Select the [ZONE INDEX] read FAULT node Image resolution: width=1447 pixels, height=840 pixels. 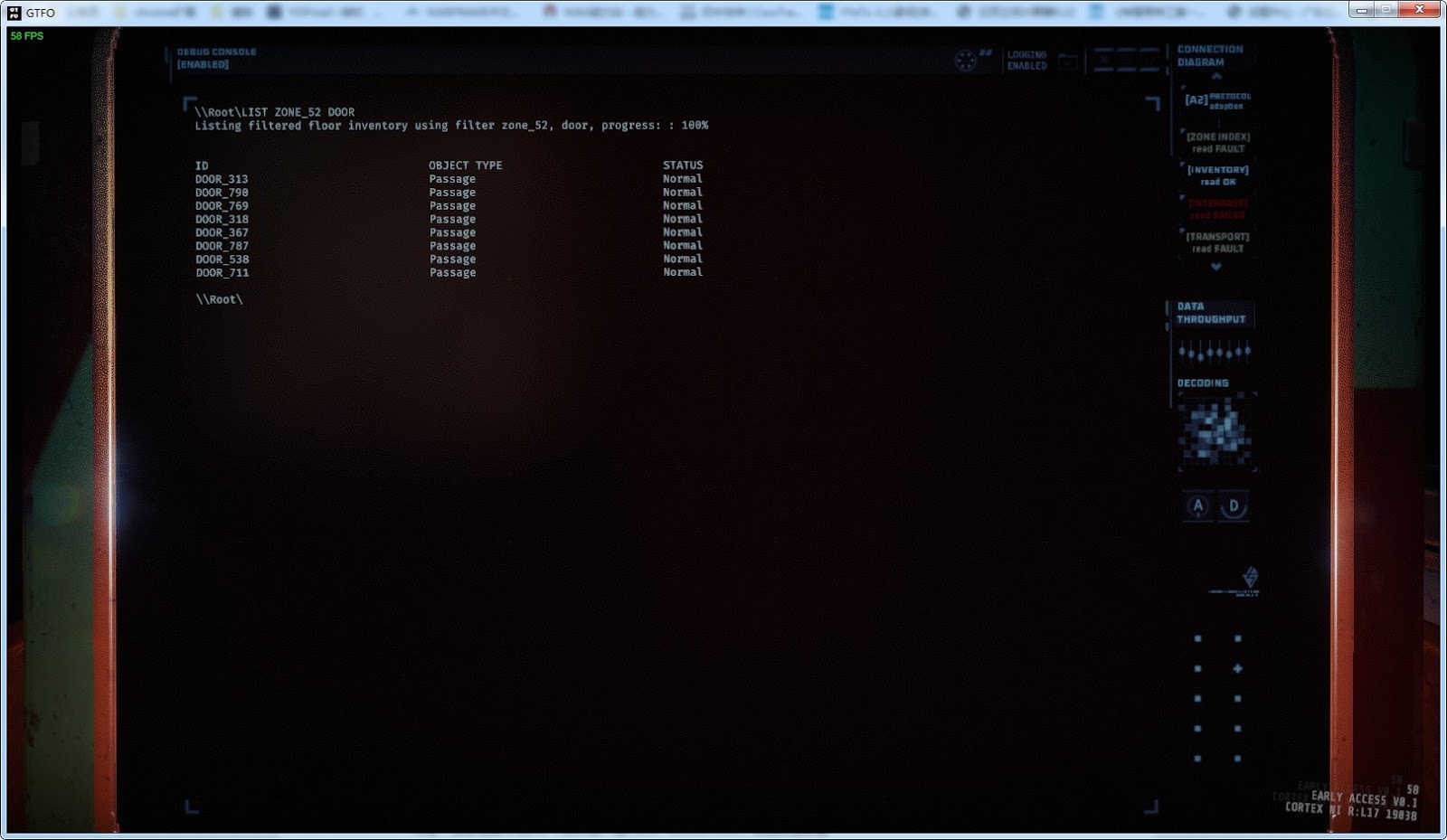pos(1218,143)
